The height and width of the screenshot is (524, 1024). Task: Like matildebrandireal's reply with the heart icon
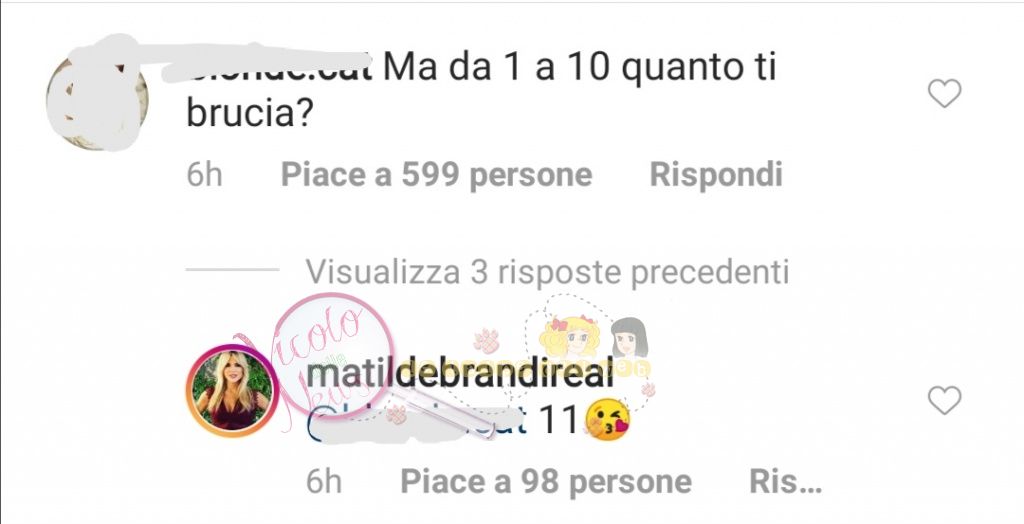(944, 400)
